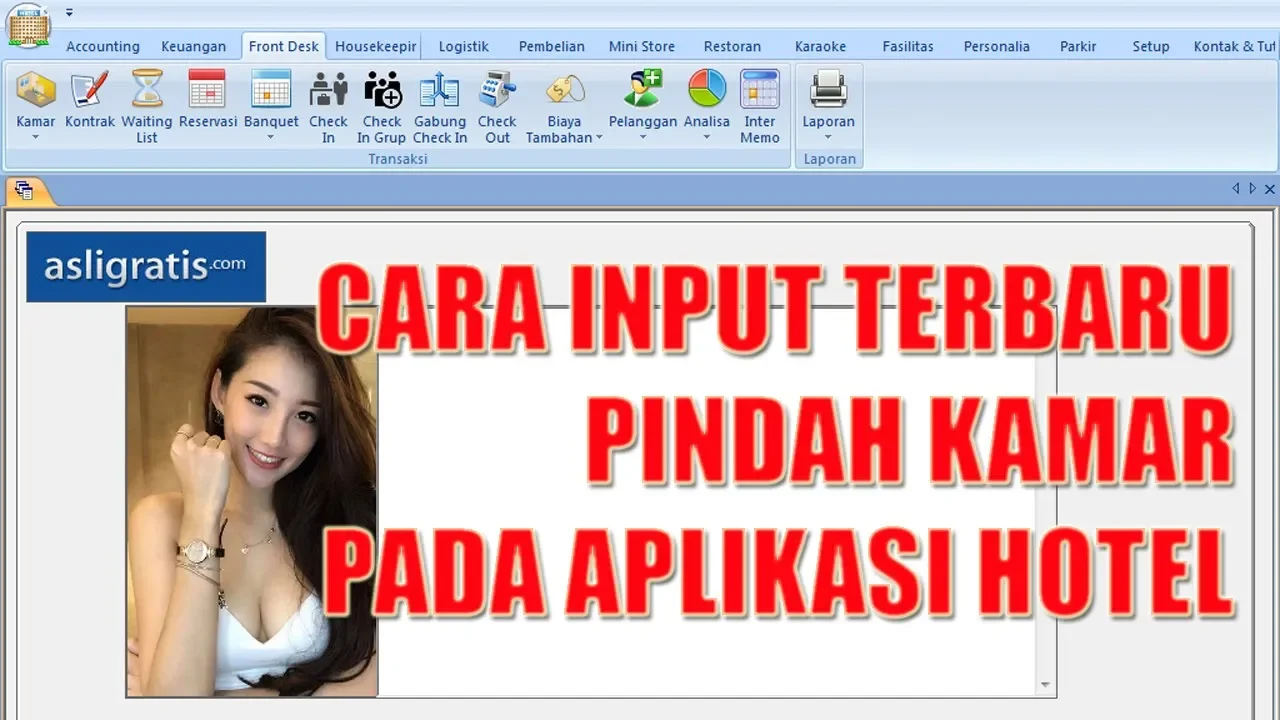Click the Banquet icon
The height and width of the screenshot is (720, 1280).
point(271,90)
